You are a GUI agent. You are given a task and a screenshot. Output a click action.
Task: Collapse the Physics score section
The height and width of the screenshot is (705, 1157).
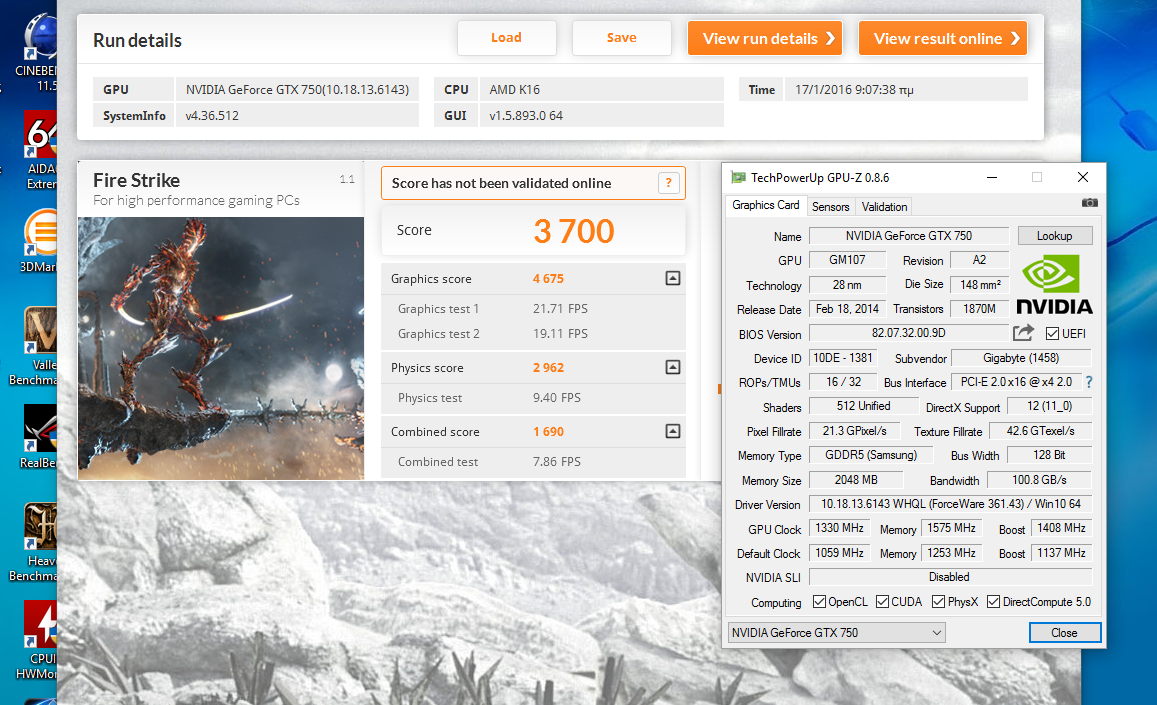[x=673, y=367]
